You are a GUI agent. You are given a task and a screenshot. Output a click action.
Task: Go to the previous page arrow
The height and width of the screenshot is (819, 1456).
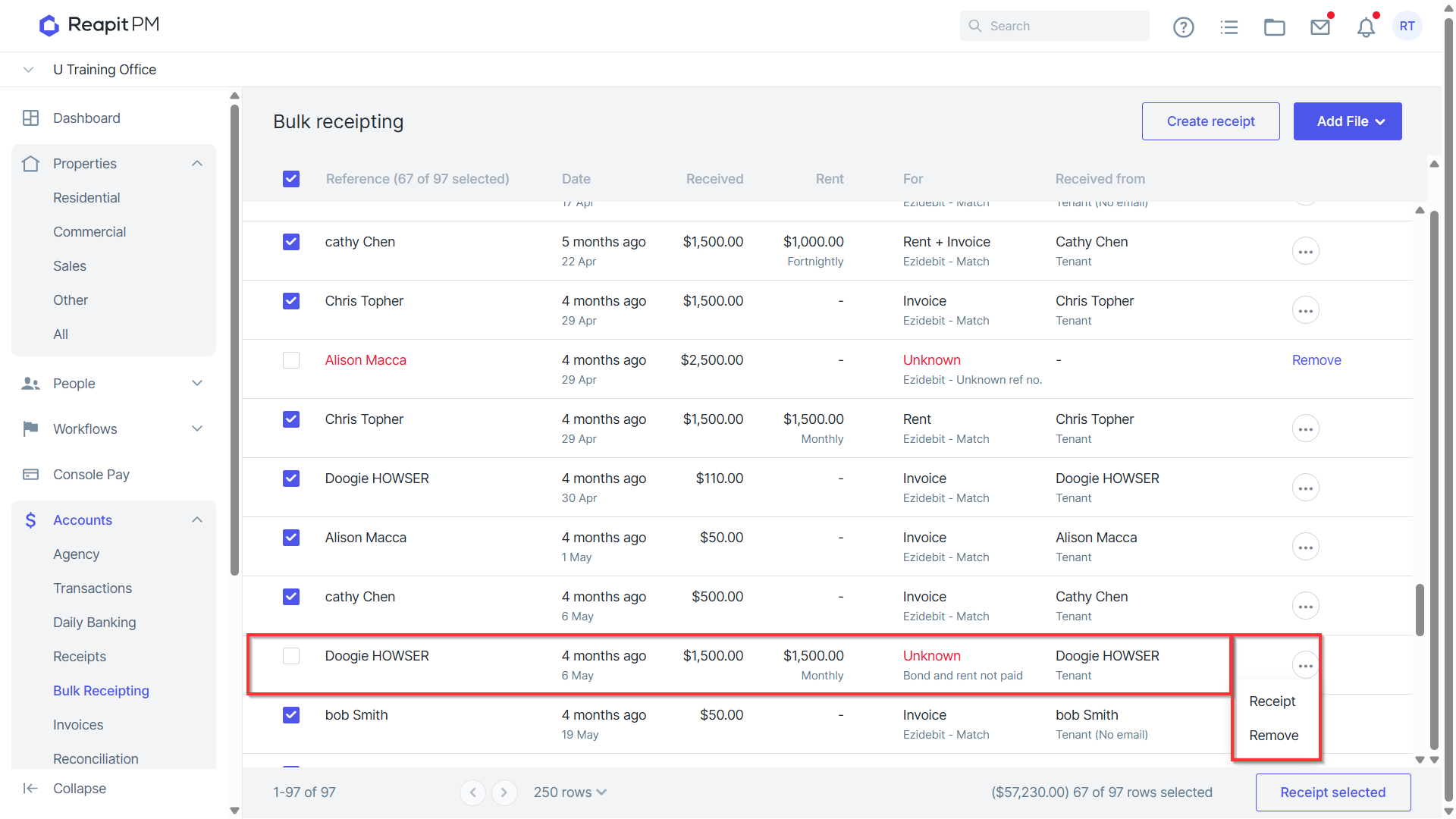pos(472,792)
